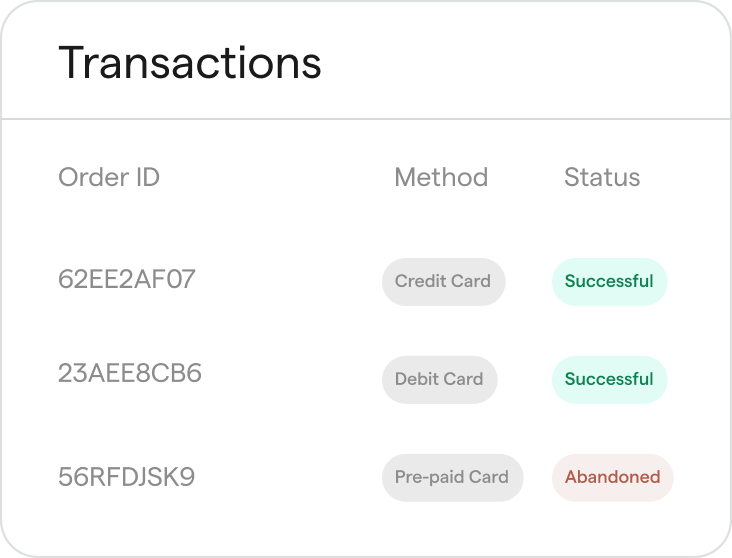Click the payment method of order 23AEE8CB6
The image size is (732, 558).
[439, 379]
